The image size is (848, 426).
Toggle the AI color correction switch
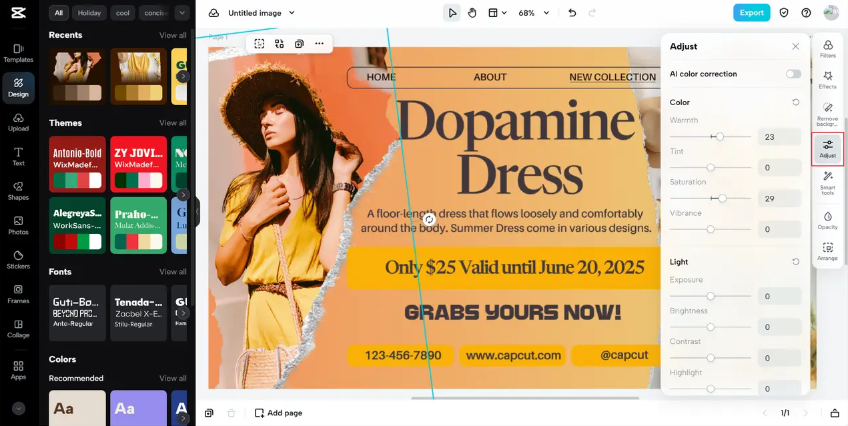coord(793,74)
